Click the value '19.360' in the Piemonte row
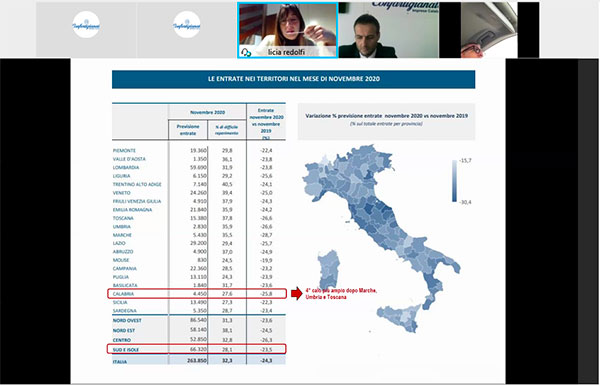This screenshot has height=385, width=600. 198,150
